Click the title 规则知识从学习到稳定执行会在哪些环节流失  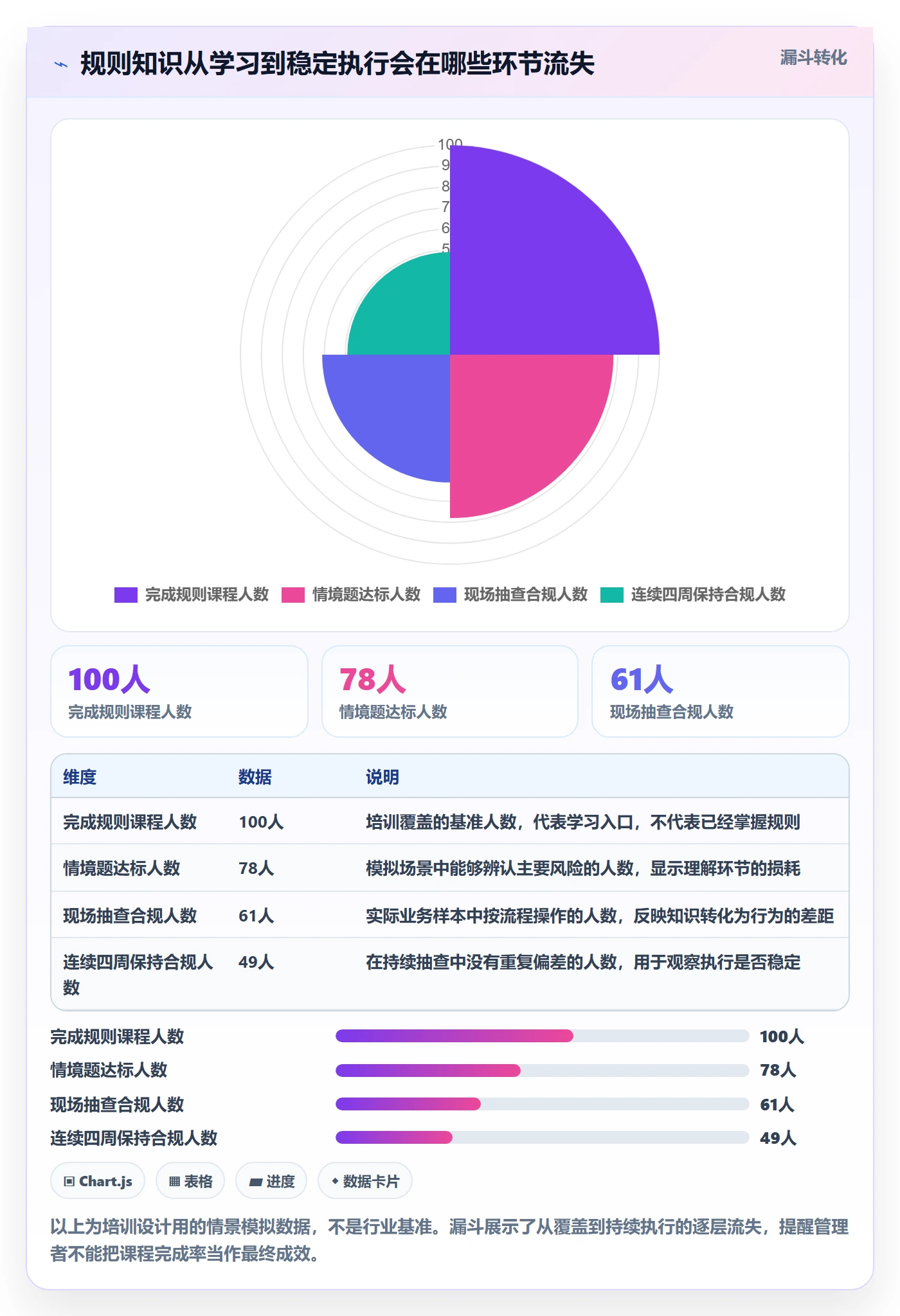point(337,64)
